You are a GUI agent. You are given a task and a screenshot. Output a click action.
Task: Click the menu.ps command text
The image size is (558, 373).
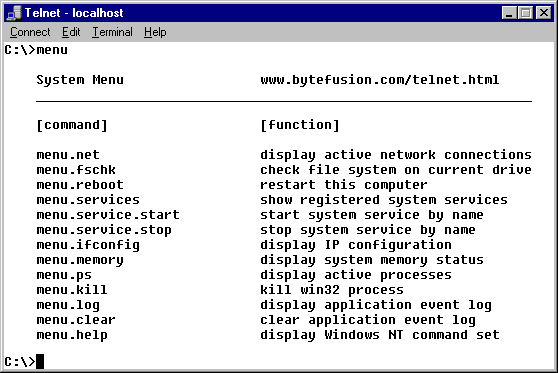pyautogui.click(x=64, y=275)
